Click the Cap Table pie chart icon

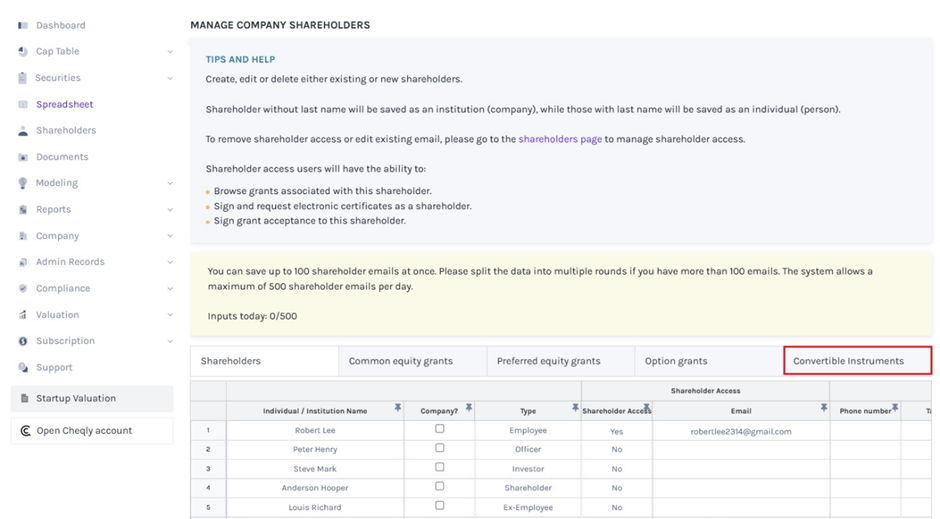pos(23,51)
